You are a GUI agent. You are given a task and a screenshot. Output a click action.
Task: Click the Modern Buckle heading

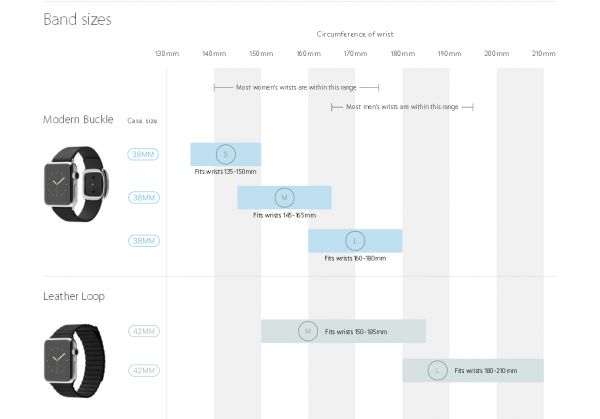coord(78,119)
